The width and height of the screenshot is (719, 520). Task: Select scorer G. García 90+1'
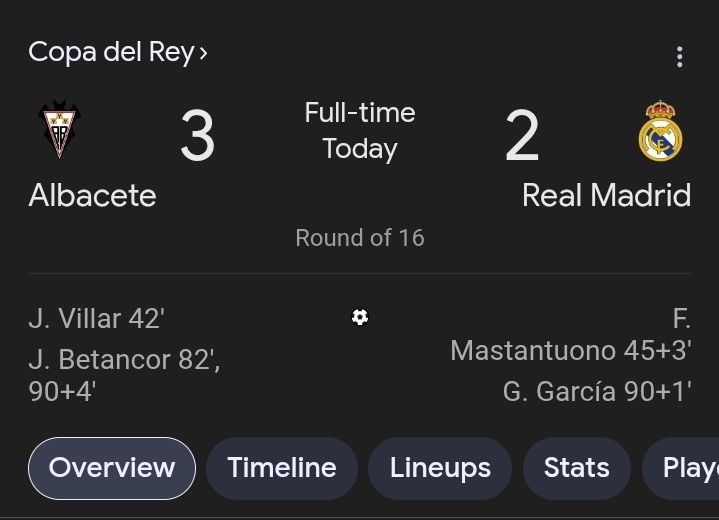[x=597, y=391]
